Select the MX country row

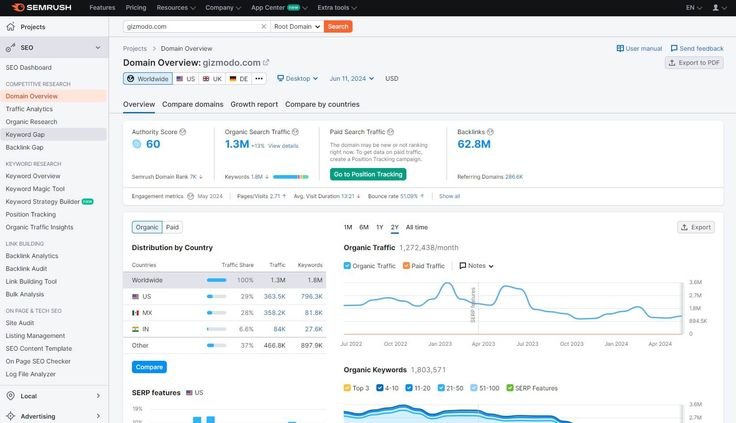point(224,313)
